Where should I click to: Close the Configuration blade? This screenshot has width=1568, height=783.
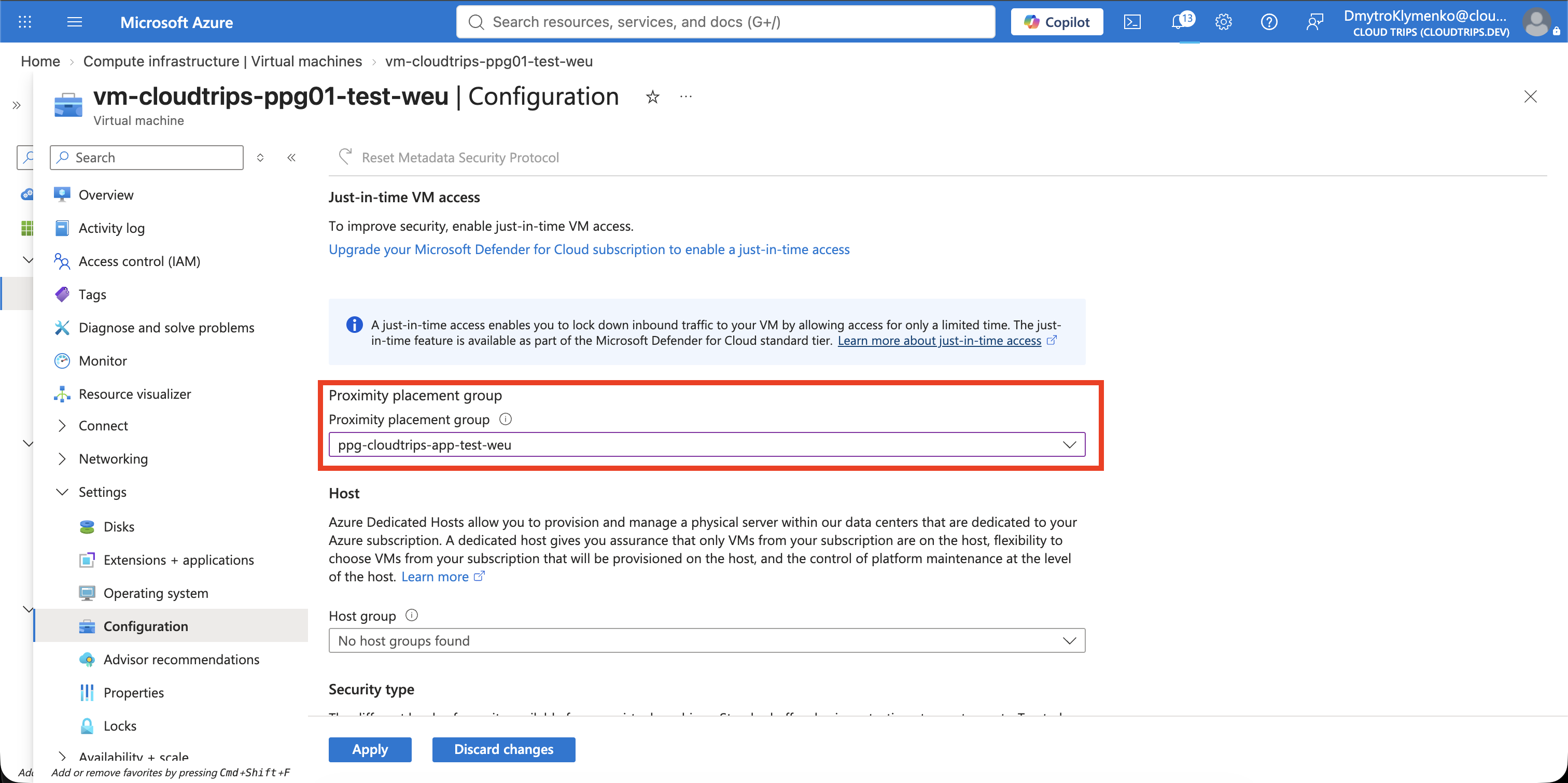(x=1530, y=97)
